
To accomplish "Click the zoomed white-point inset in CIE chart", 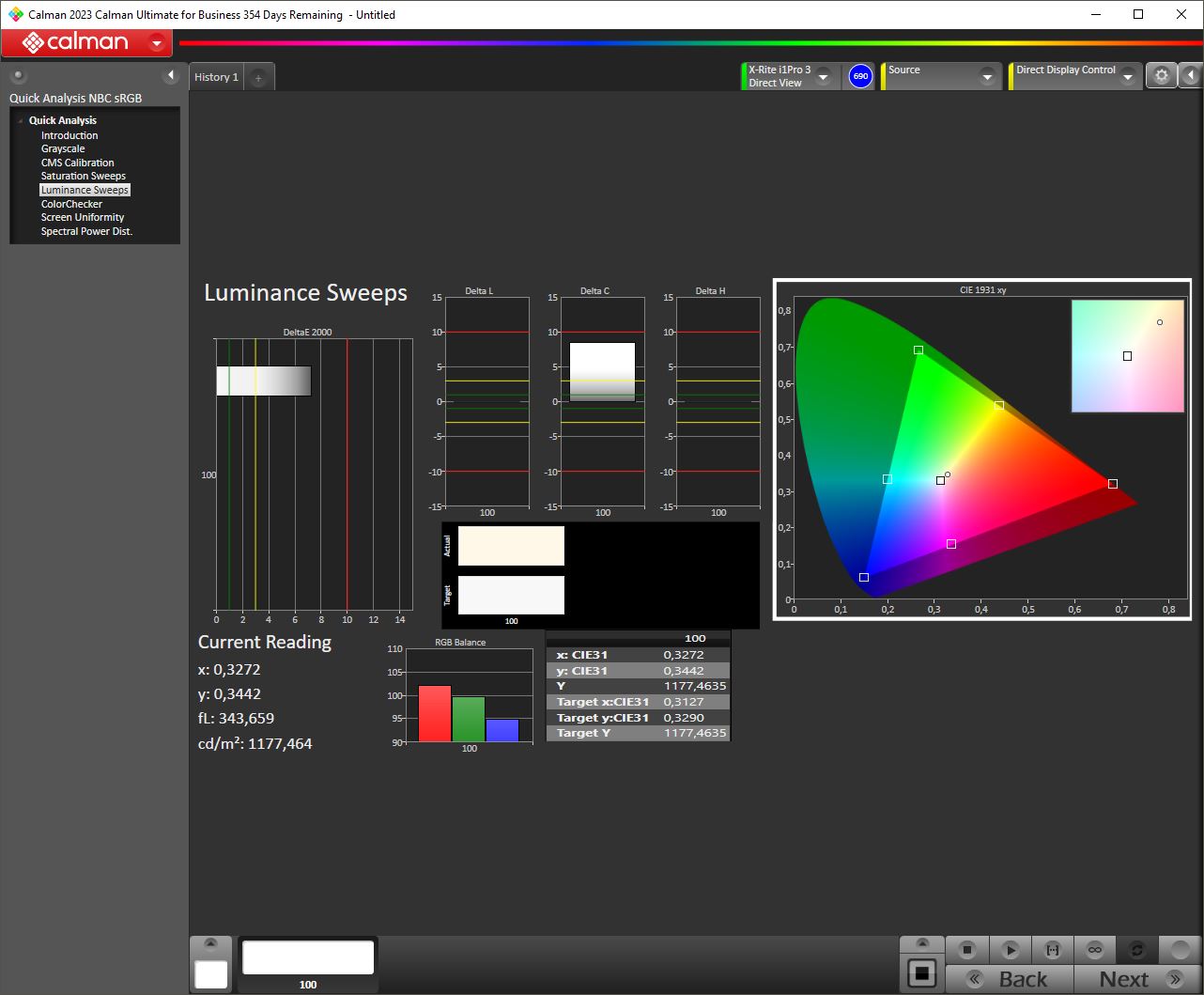I will click(x=1127, y=356).
